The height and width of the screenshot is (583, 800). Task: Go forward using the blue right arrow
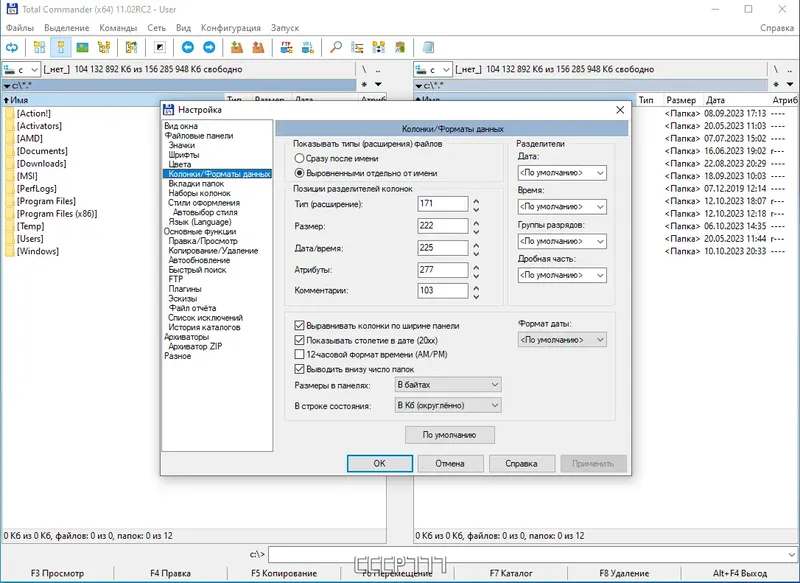[209, 48]
